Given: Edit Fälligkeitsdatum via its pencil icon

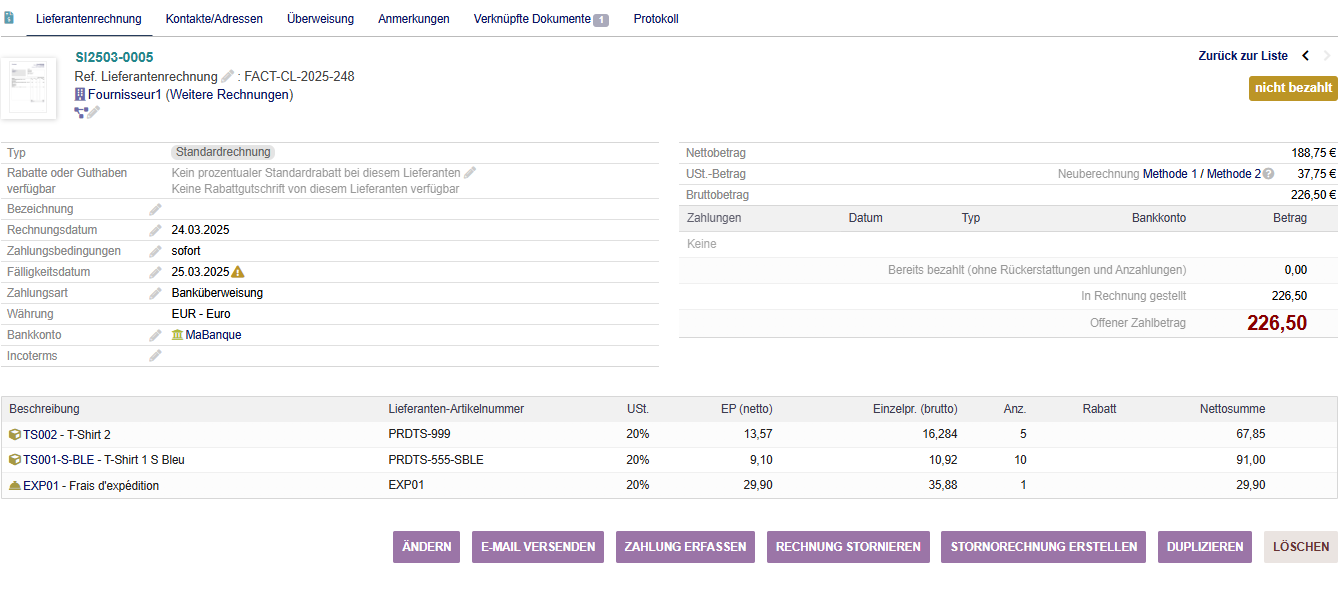Looking at the screenshot, I should click(x=155, y=272).
